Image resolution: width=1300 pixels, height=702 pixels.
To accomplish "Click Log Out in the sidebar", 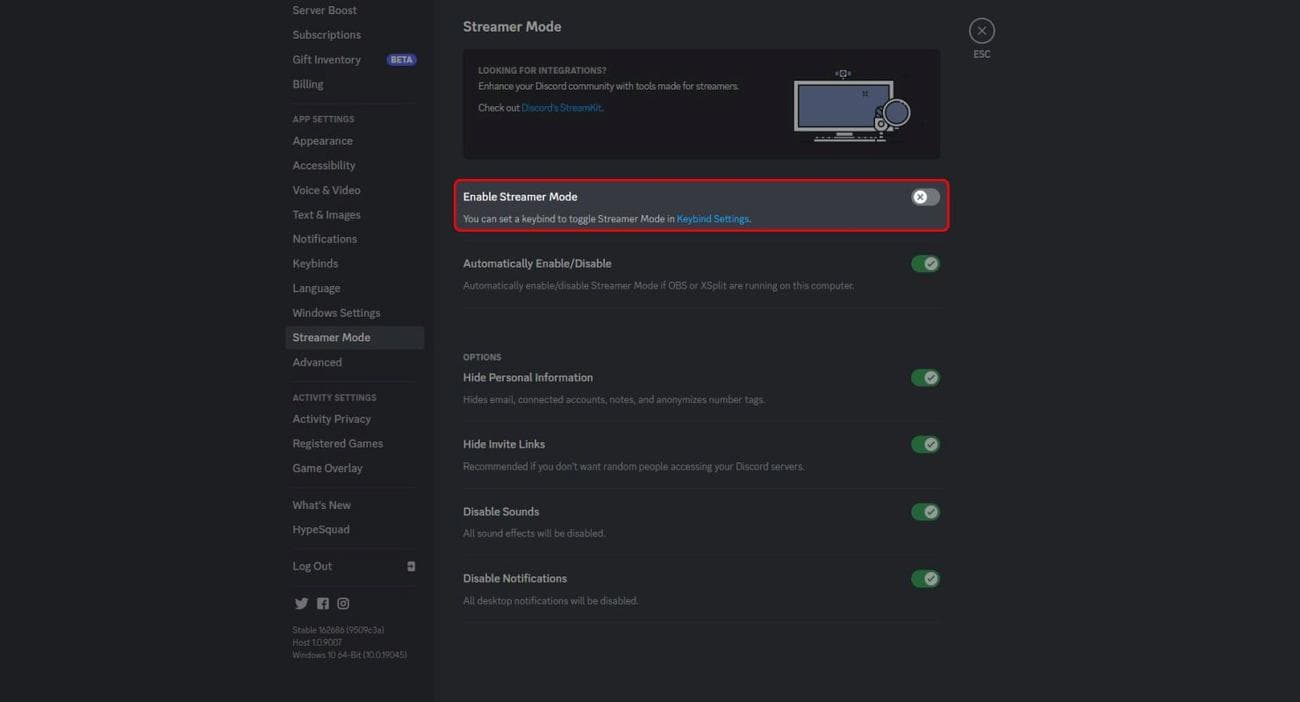I will (x=312, y=565).
